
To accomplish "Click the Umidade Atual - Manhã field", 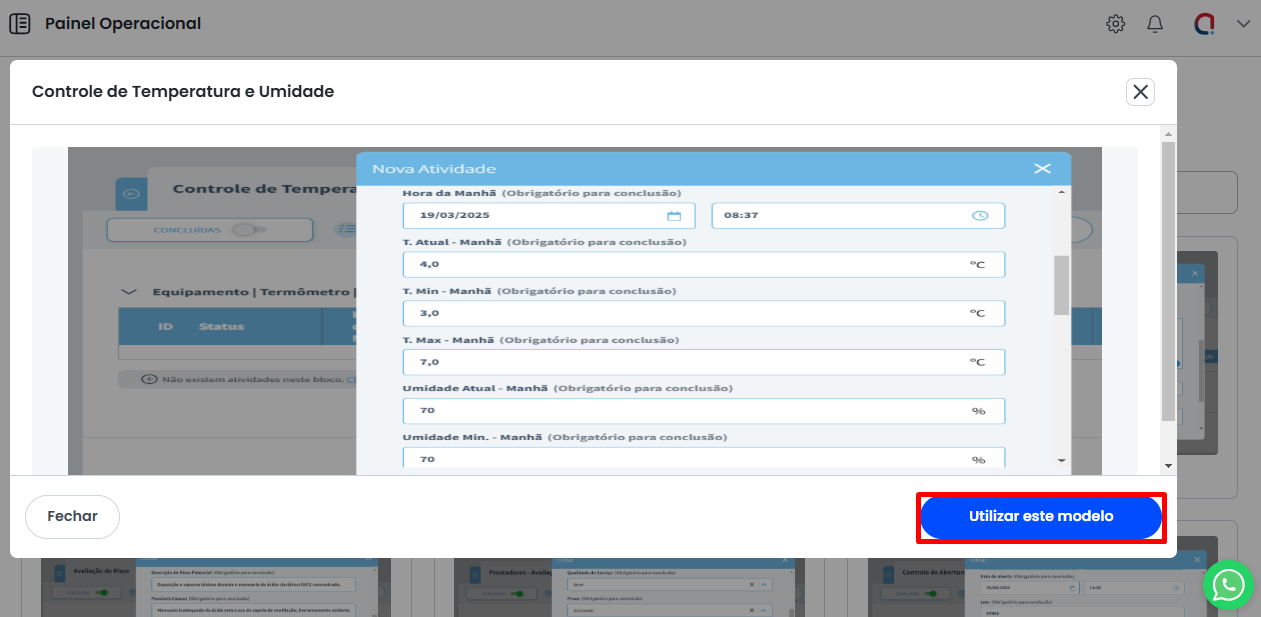I will tap(680, 411).
